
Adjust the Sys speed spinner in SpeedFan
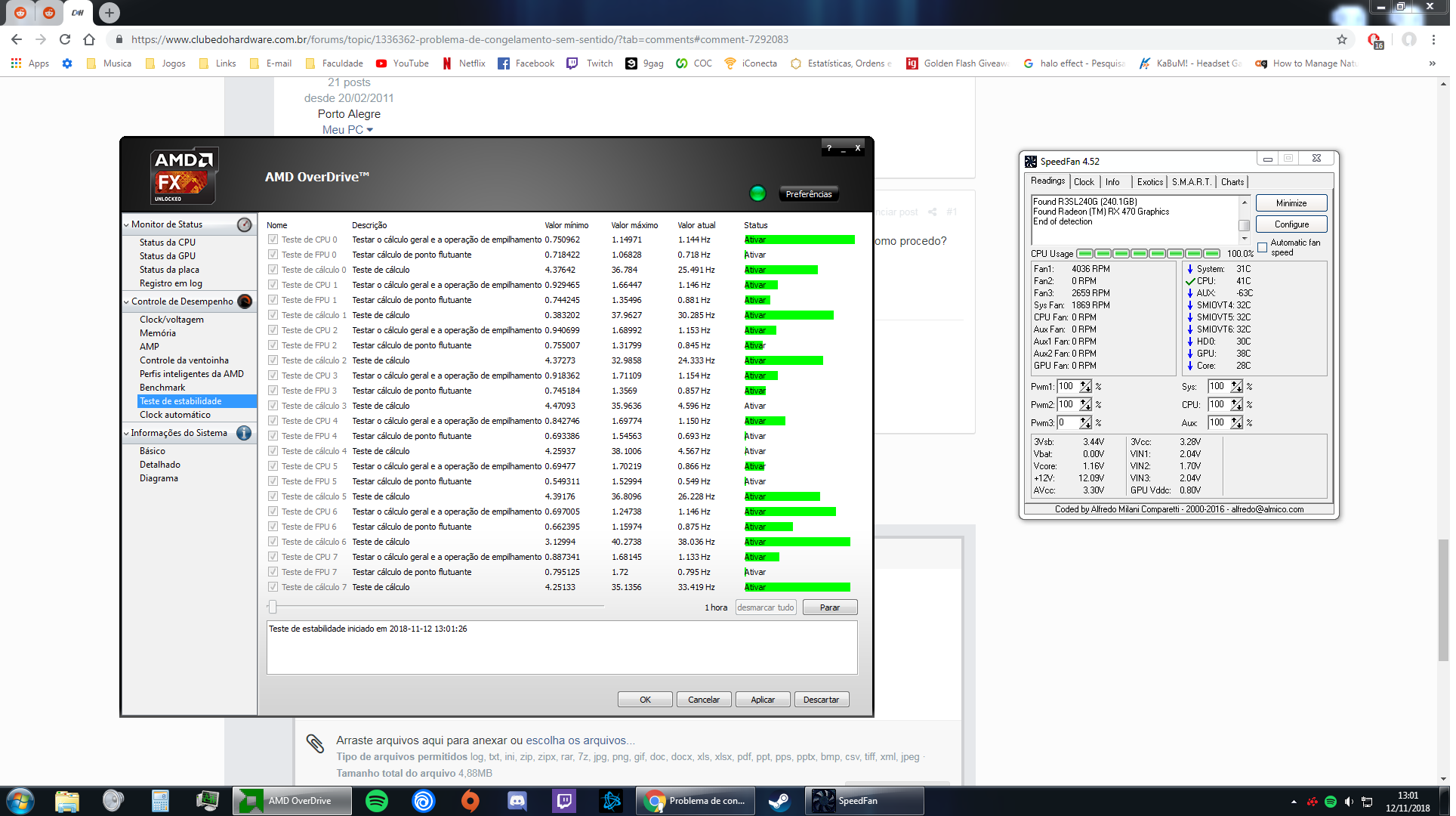[1236, 386]
